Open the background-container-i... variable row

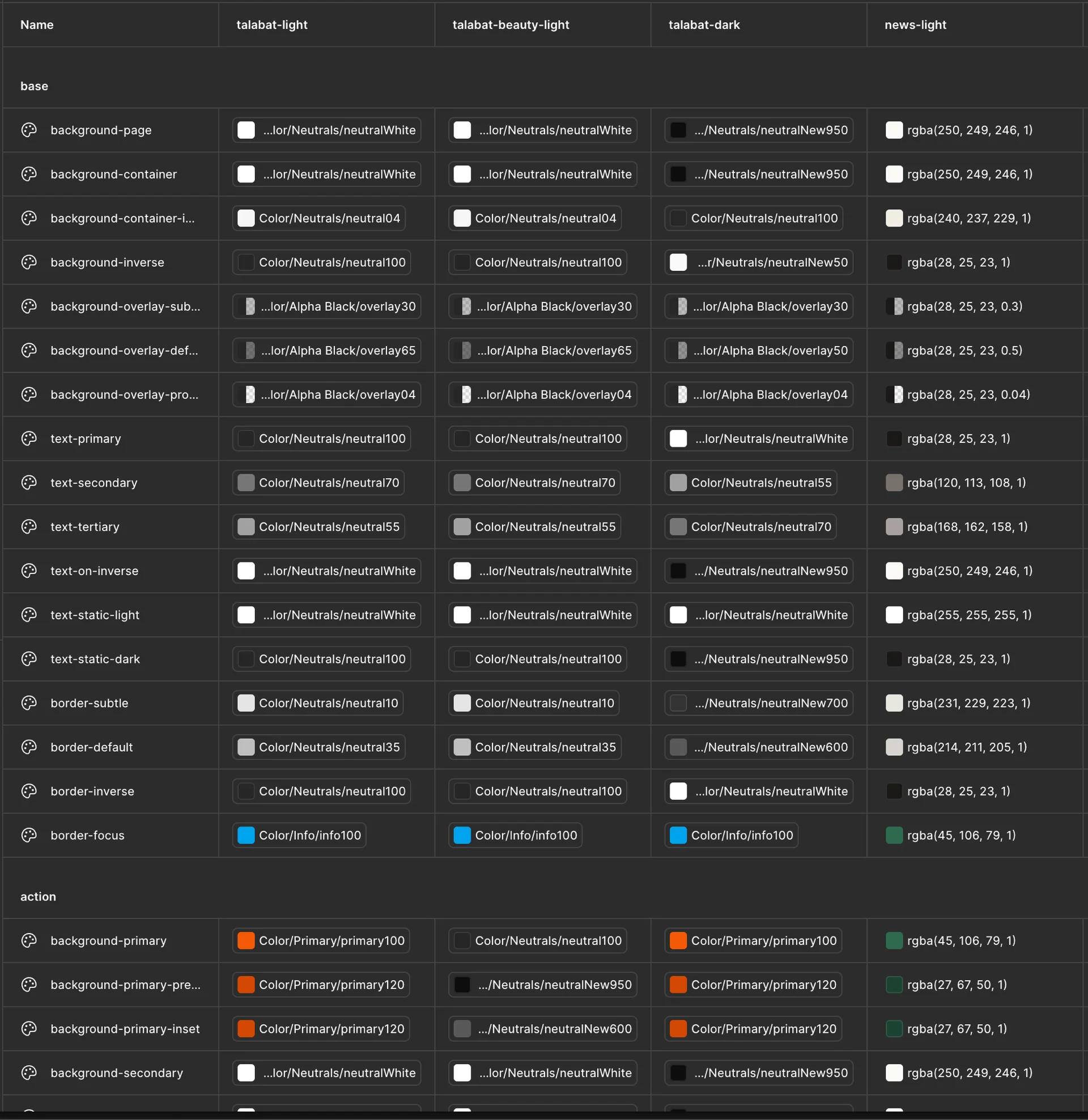(123, 218)
